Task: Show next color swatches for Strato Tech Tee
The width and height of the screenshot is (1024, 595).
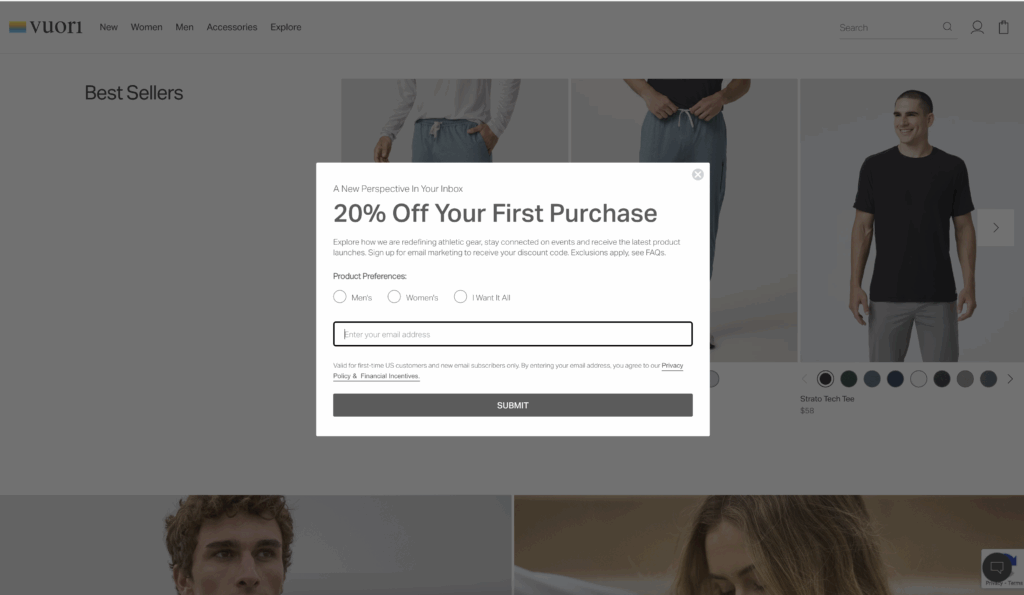Action: point(1010,379)
